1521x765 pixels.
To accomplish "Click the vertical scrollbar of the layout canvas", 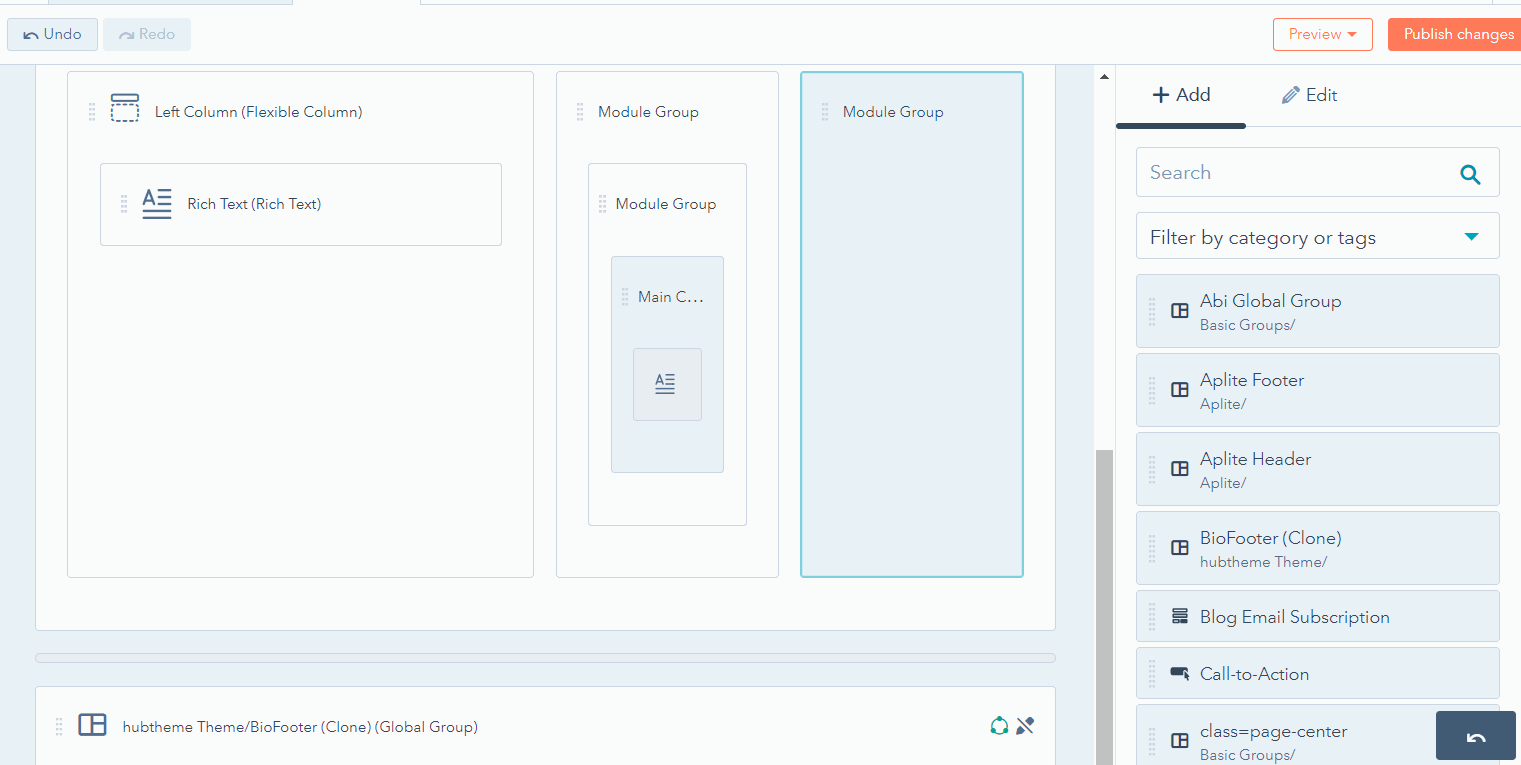I will pos(1104,600).
